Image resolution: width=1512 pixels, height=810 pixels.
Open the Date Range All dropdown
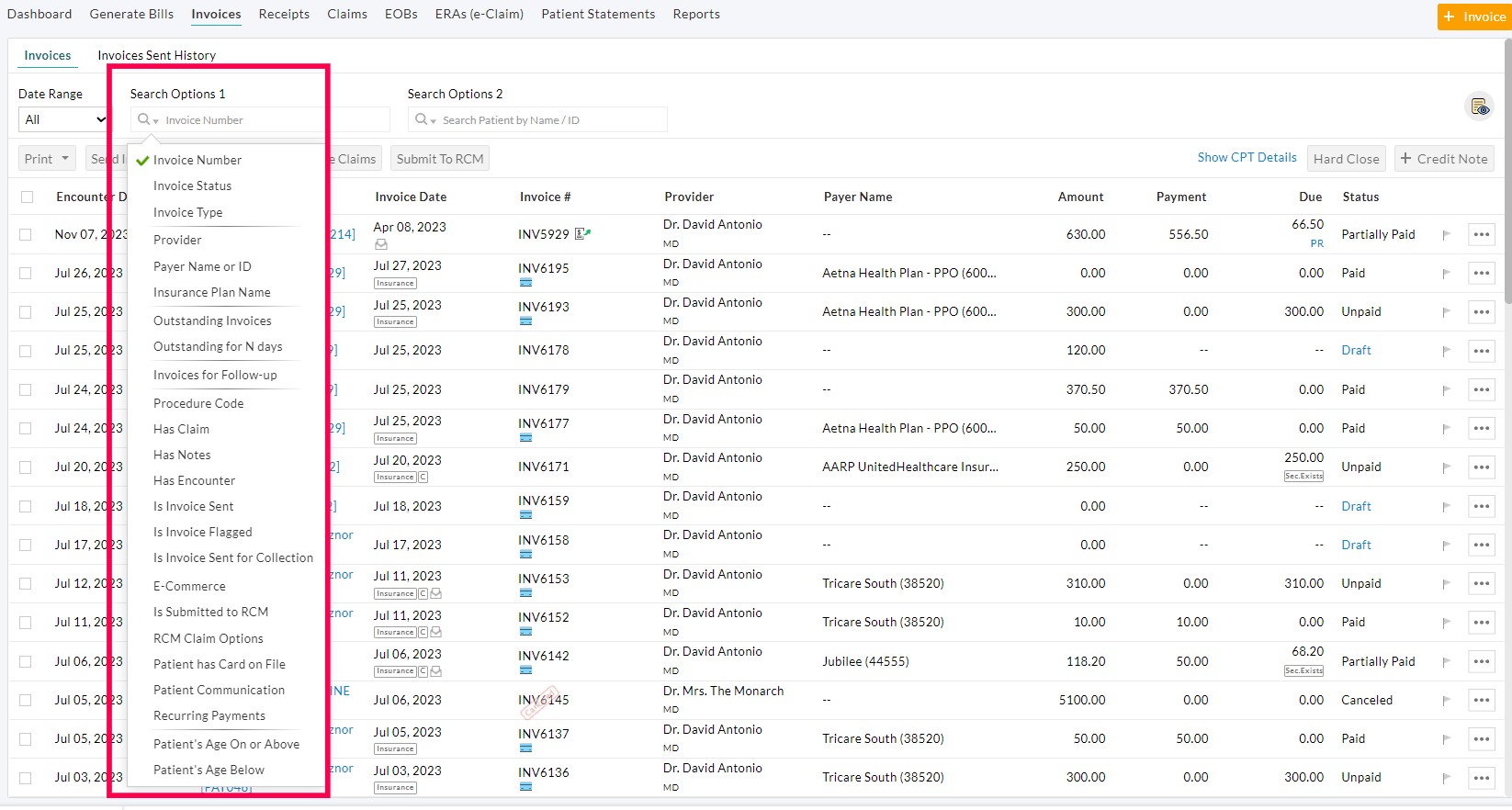click(63, 119)
